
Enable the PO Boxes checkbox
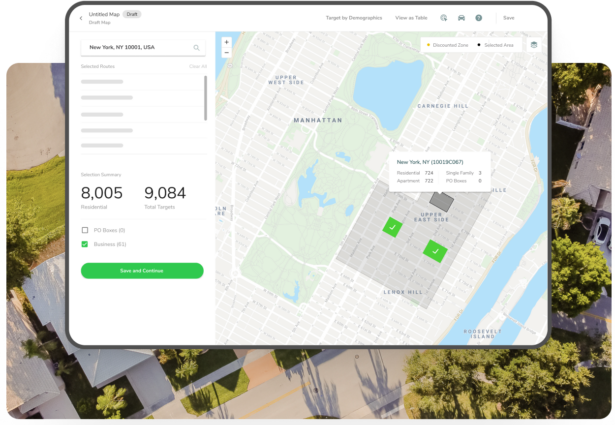pos(85,230)
